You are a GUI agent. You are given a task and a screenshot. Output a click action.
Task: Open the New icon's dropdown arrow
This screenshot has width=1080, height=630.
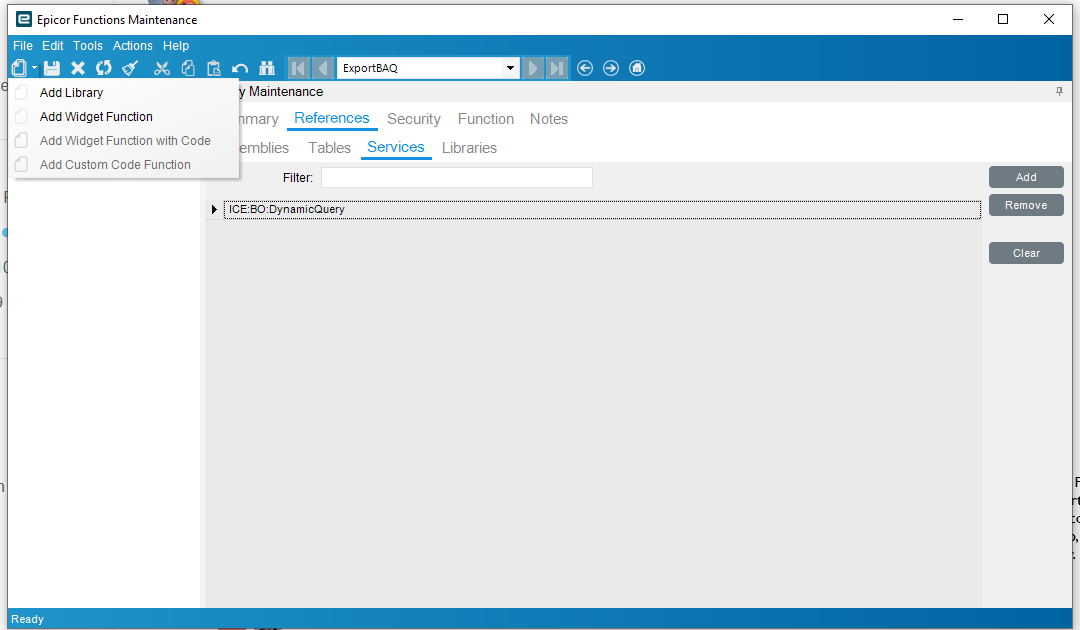pos(34,68)
